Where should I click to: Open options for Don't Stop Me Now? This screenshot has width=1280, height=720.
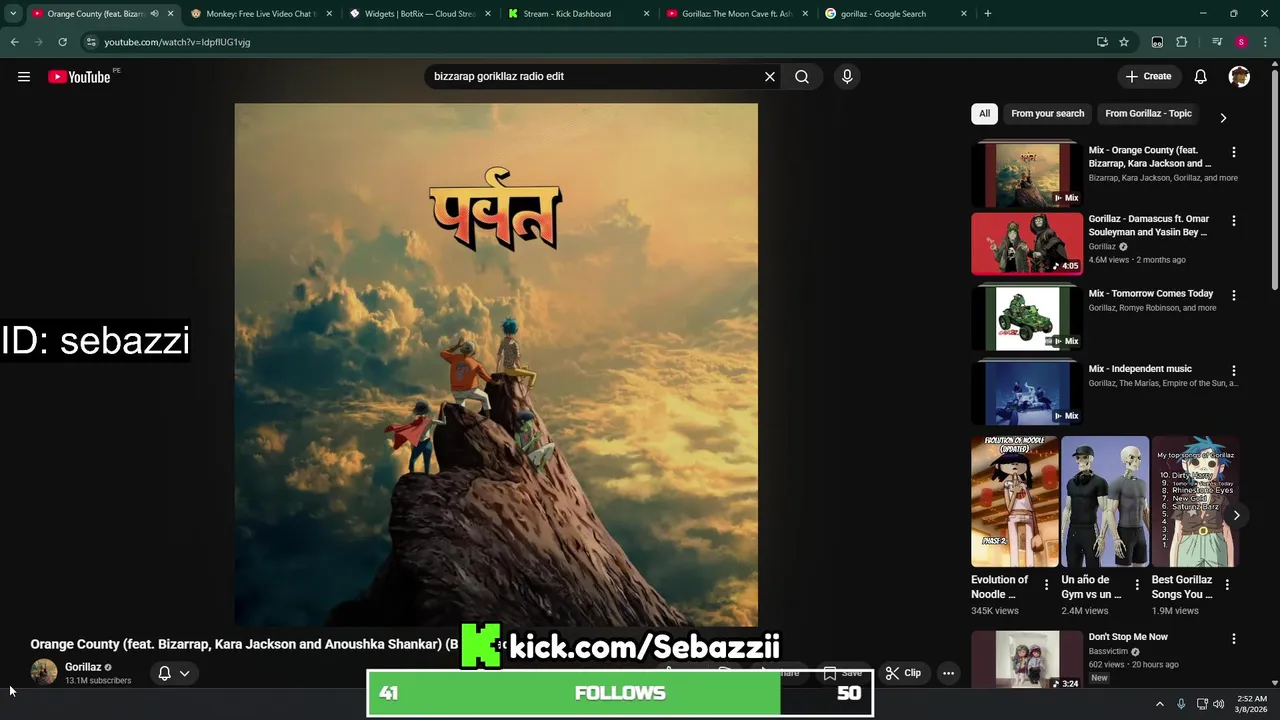[1234, 638]
